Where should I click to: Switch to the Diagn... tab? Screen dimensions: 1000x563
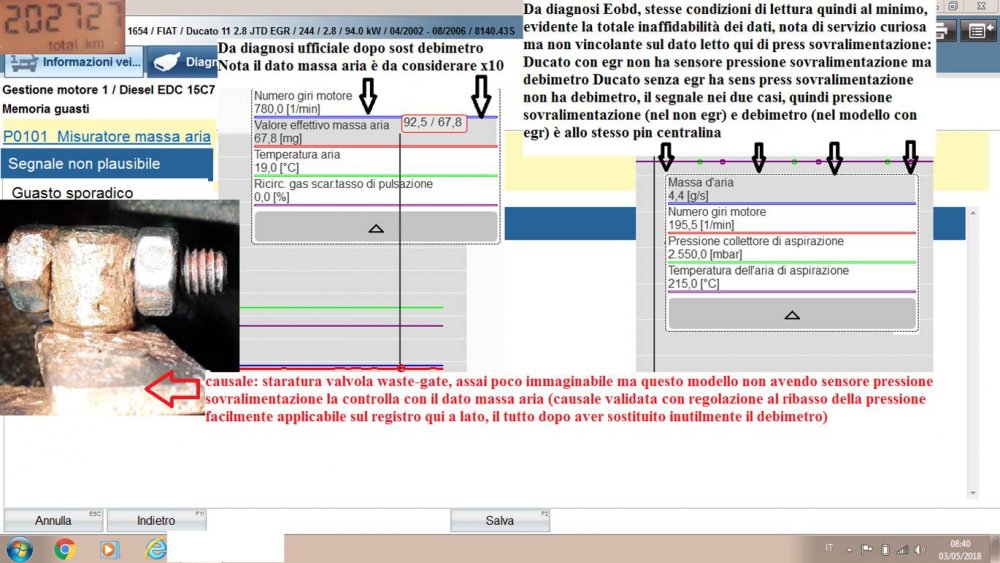[x=183, y=62]
